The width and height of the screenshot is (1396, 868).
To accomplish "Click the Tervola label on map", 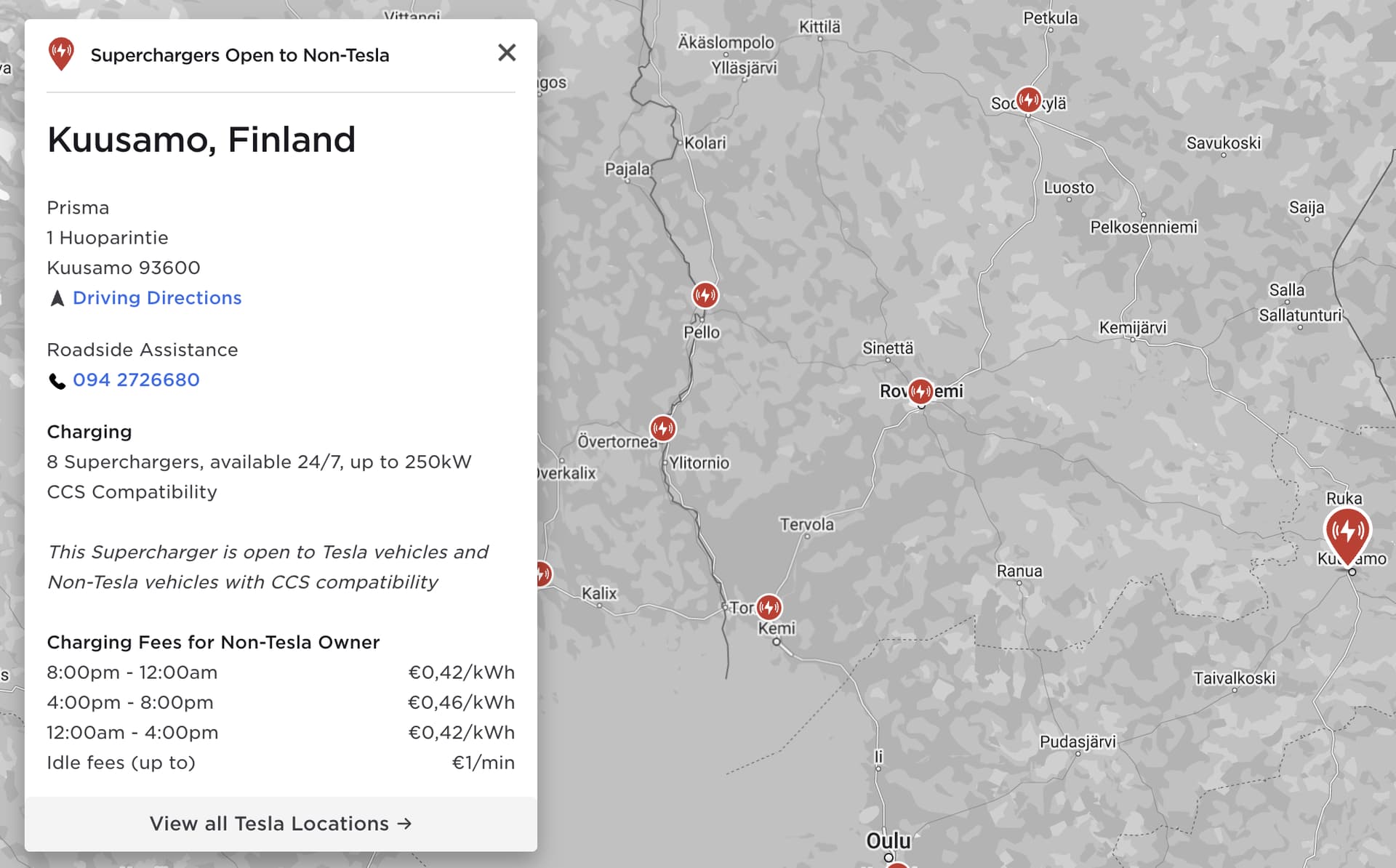I will (806, 524).
